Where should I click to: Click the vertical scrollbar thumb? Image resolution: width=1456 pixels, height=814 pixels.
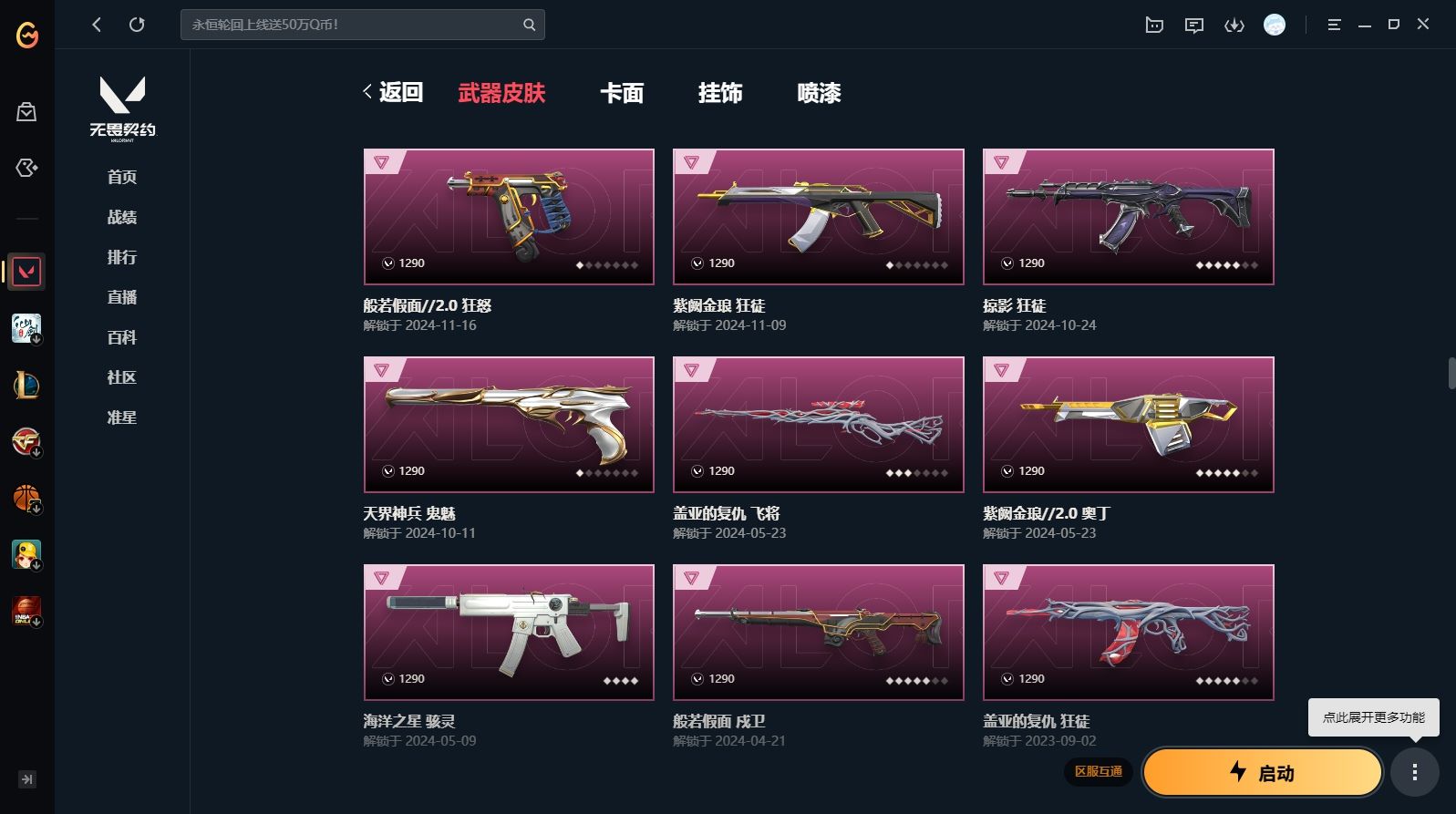[1451, 374]
